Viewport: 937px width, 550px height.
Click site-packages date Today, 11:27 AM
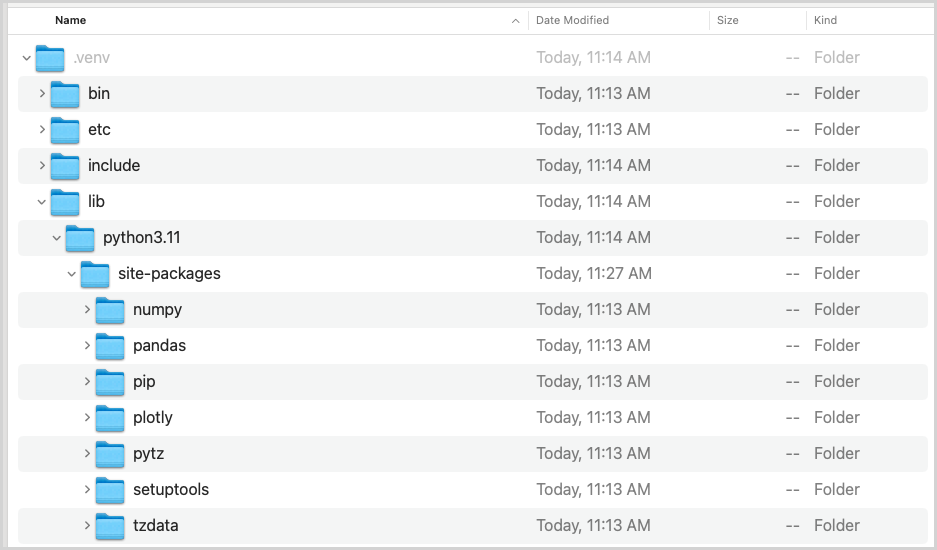[x=594, y=273]
